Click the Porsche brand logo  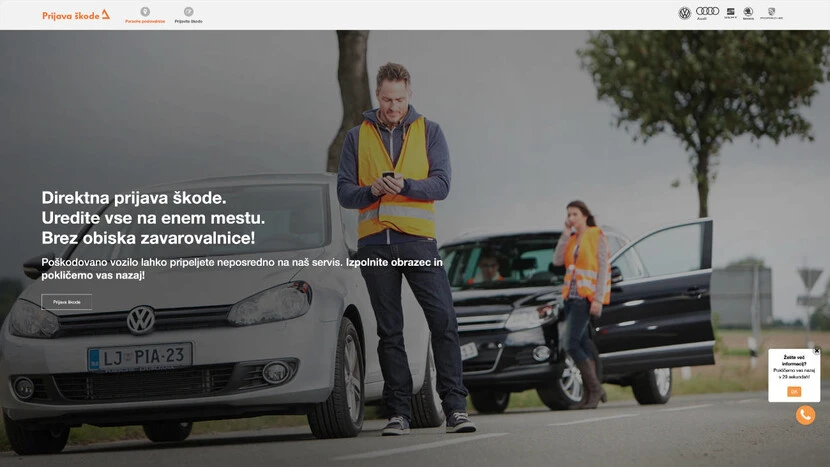[771, 12]
